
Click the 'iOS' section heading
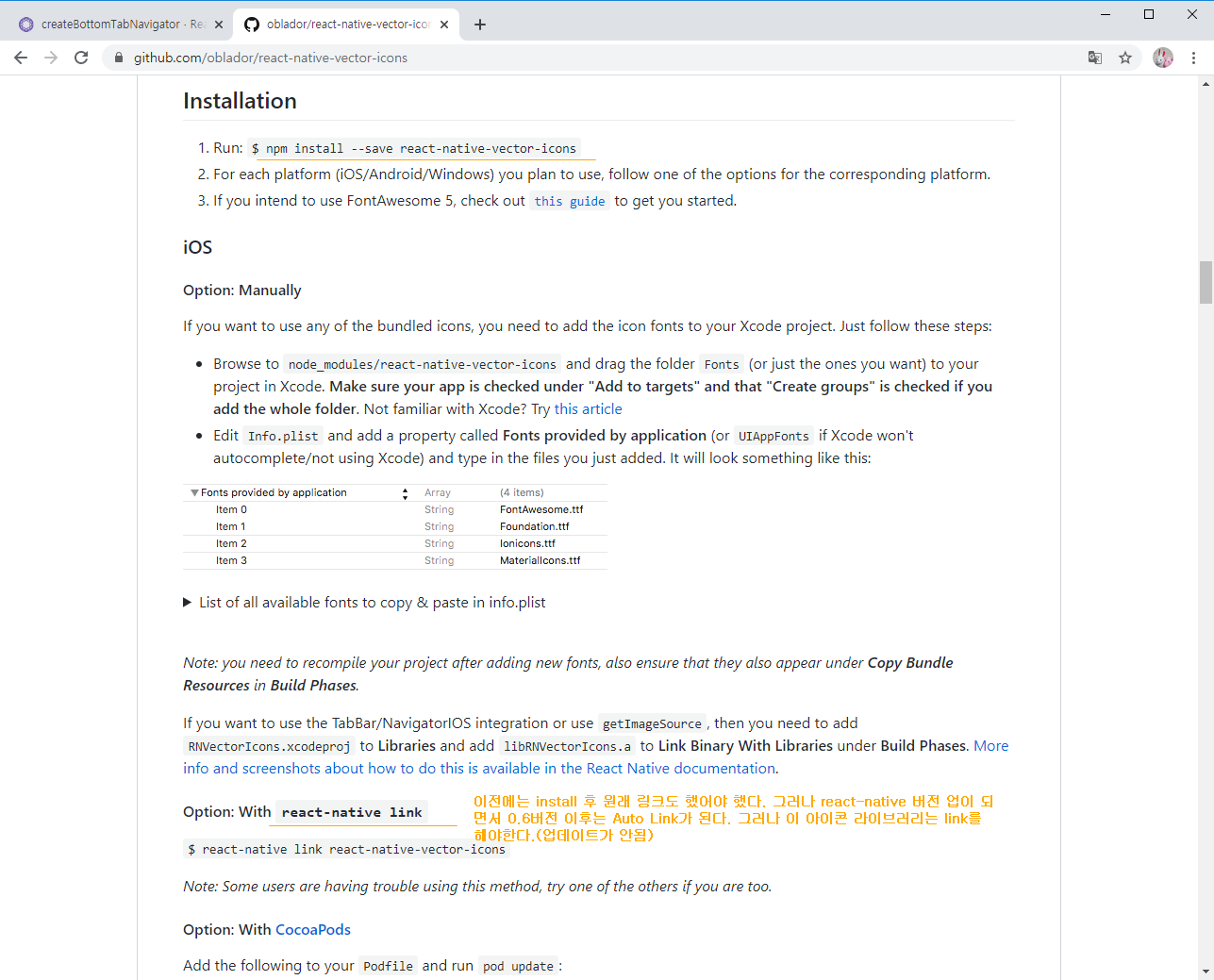pyautogui.click(x=197, y=247)
